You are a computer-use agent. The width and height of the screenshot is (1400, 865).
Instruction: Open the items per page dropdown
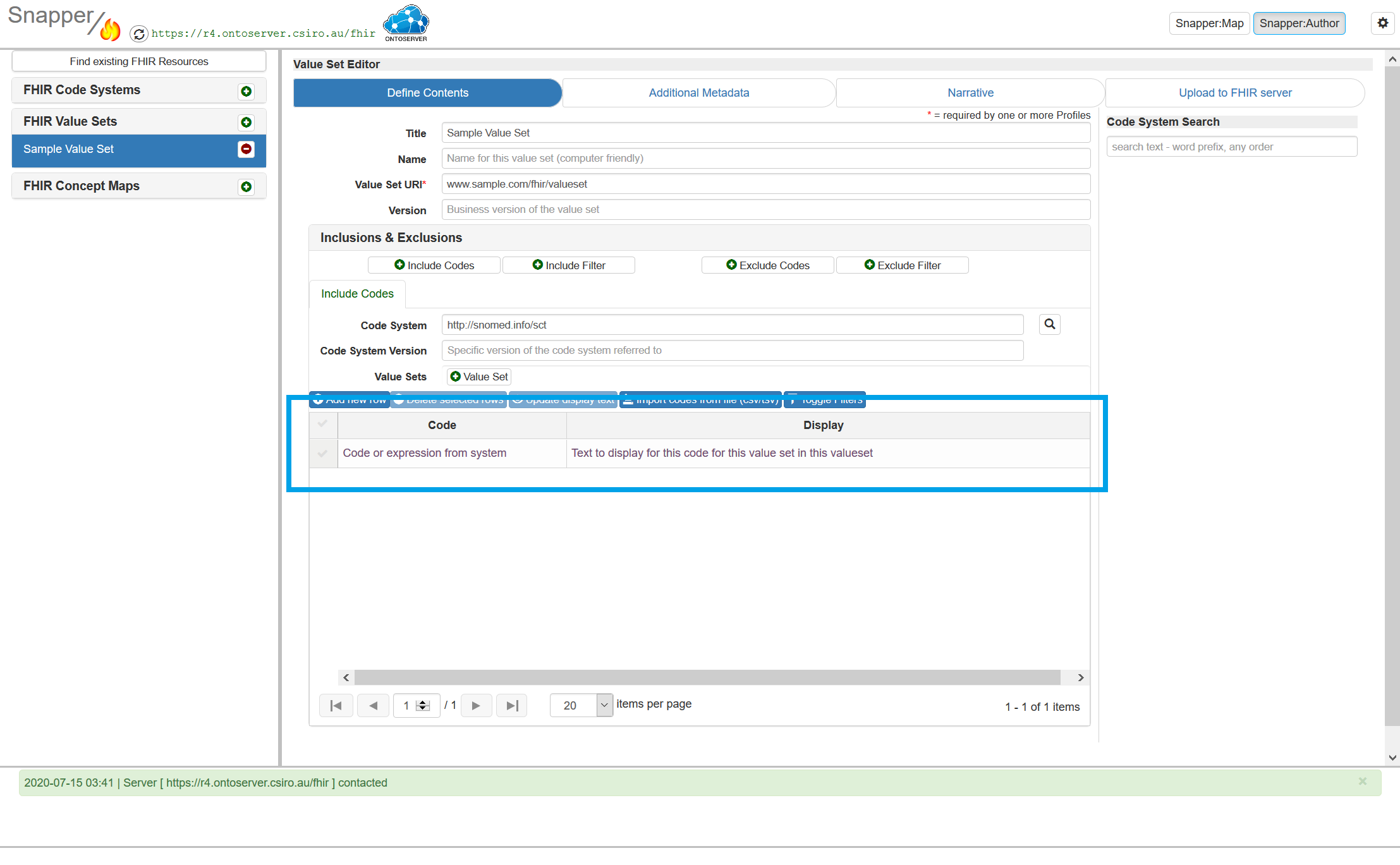[x=604, y=705]
